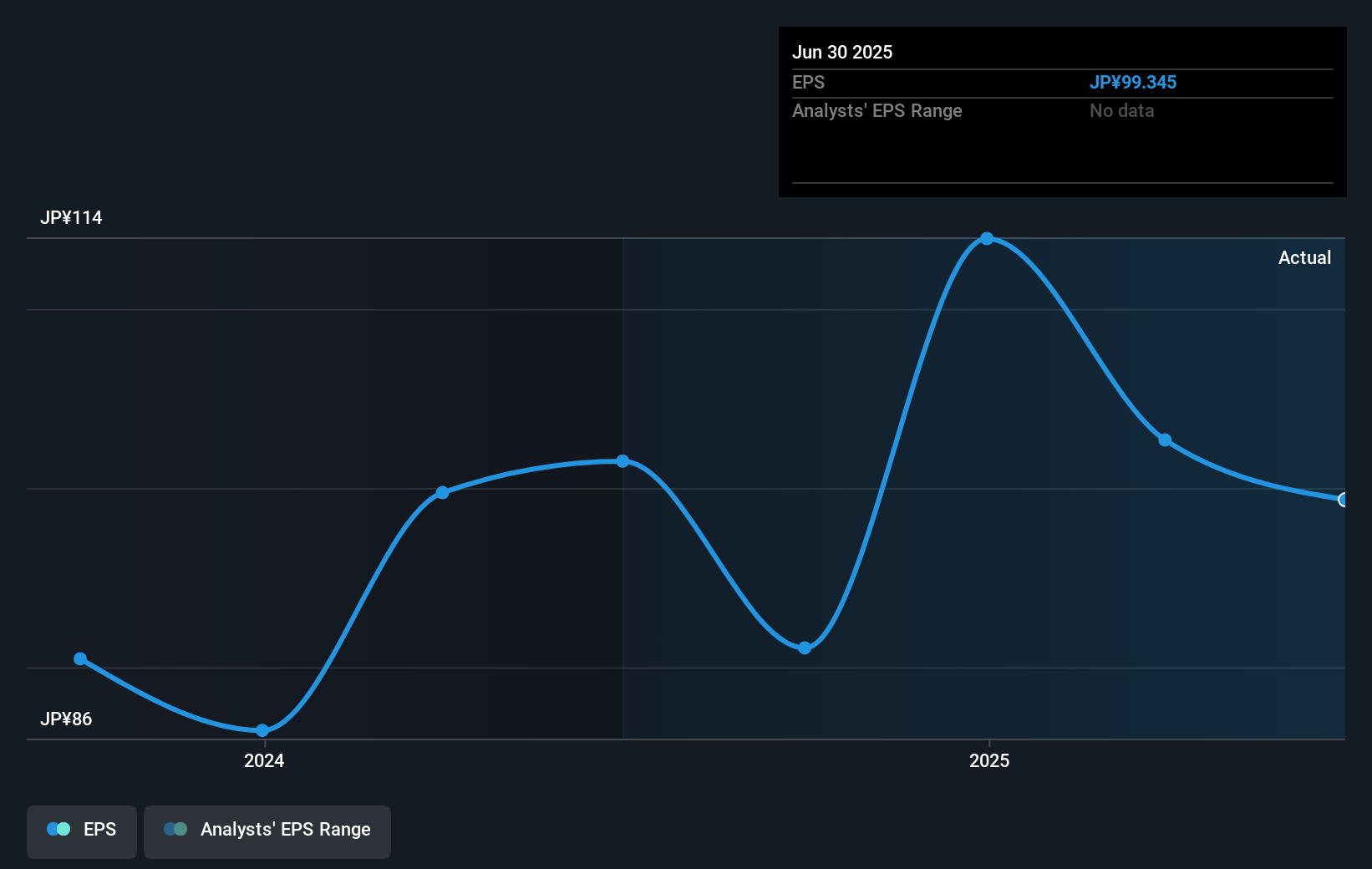Image resolution: width=1372 pixels, height=869 pixels.
Task: Click the JP¥99.345 EPS value link
Action: point(1134,82)
